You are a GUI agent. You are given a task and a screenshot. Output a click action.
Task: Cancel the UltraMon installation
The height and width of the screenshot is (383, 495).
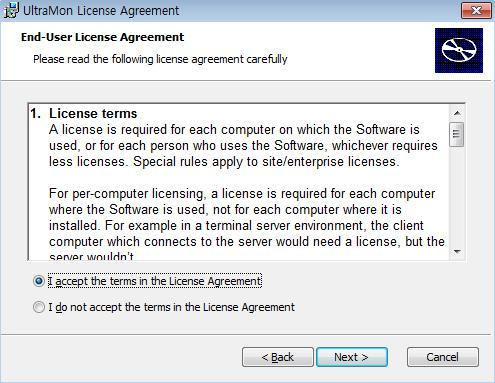(x=443, y=357)
